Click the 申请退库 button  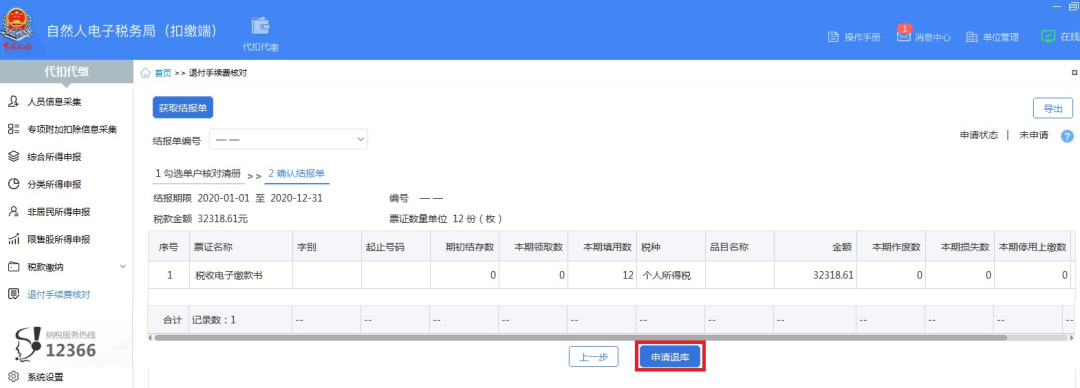click(x=669, y=357)
